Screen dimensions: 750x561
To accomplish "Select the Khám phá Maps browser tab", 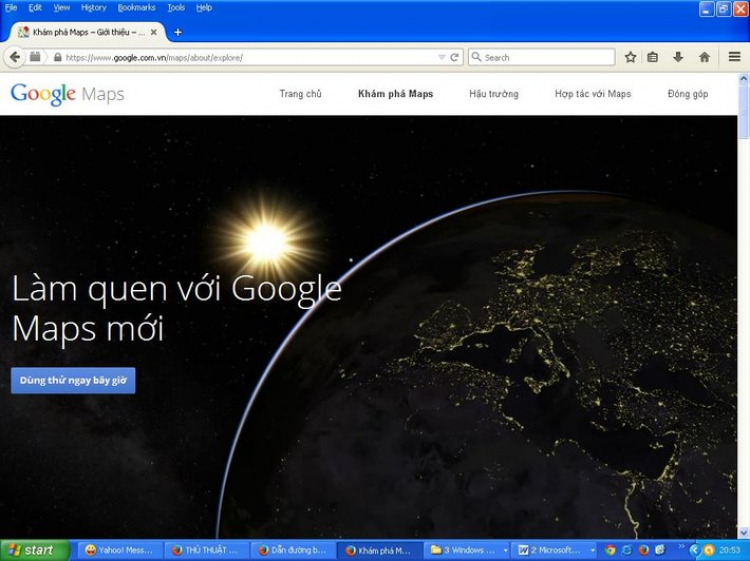I will coord(87,32).
